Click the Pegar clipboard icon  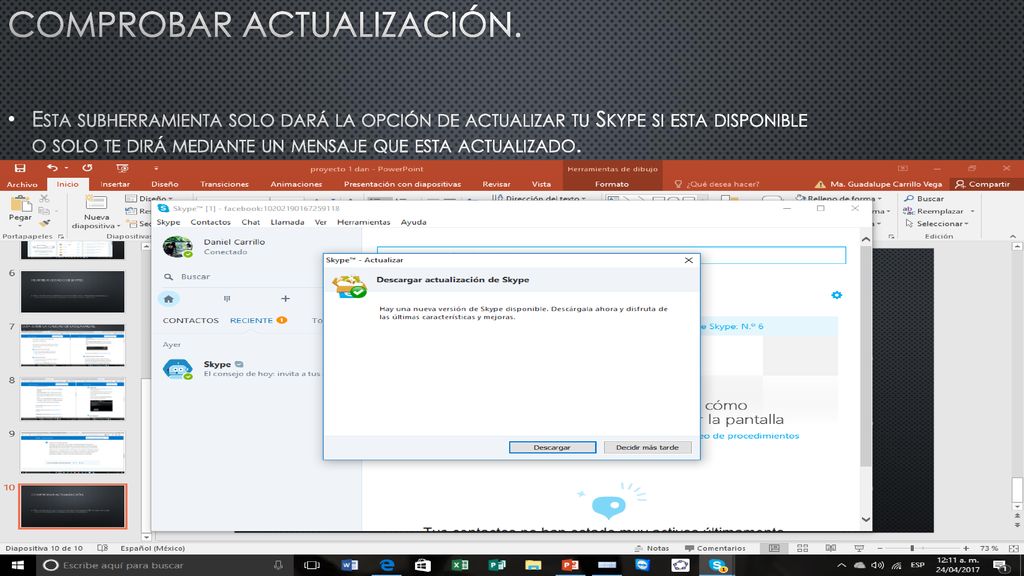coord(20,204)
